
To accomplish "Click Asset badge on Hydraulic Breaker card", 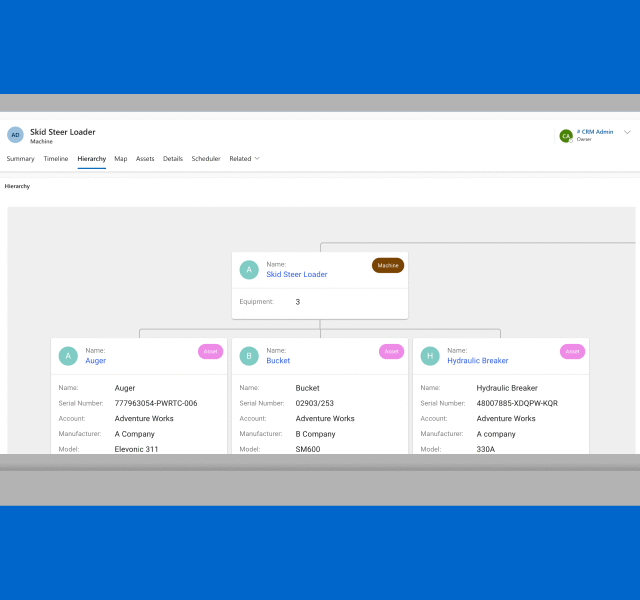I will coord(572,351).
